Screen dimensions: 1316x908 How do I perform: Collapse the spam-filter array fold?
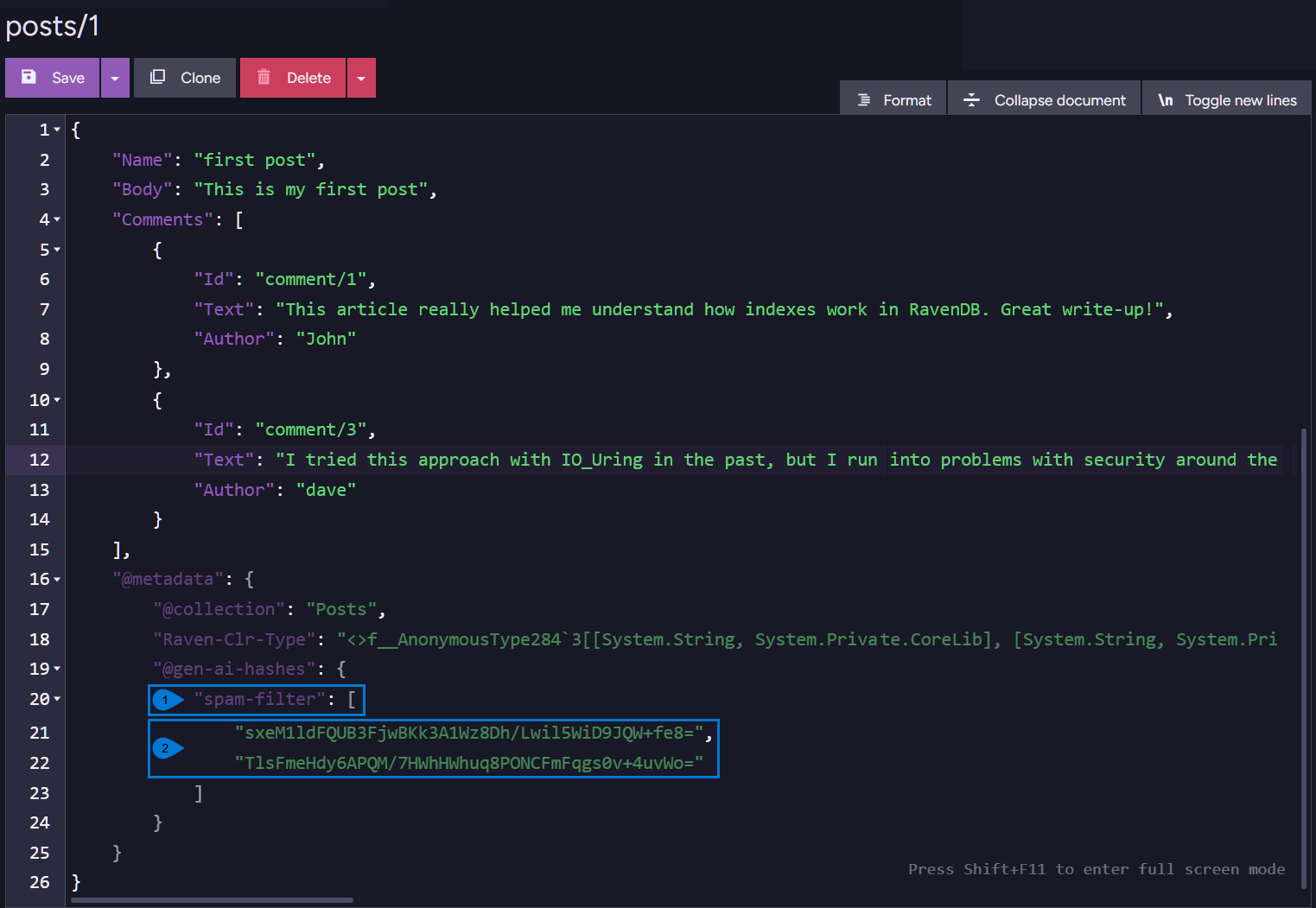(x=55, y=699)
